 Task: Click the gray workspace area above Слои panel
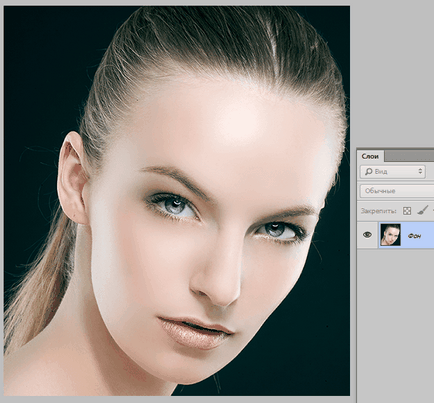click(393, 73)
